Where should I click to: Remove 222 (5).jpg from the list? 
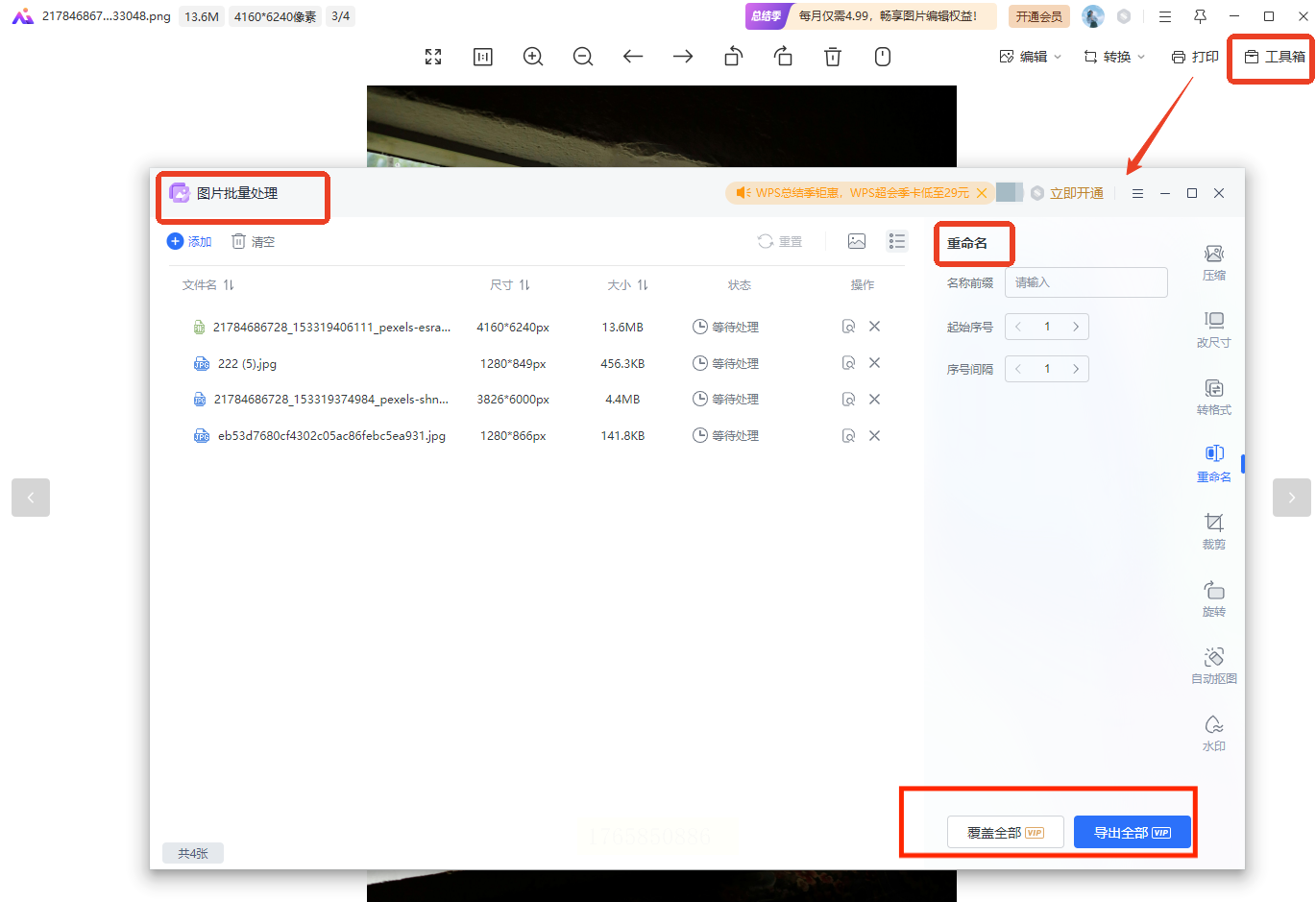pos(875,363)
